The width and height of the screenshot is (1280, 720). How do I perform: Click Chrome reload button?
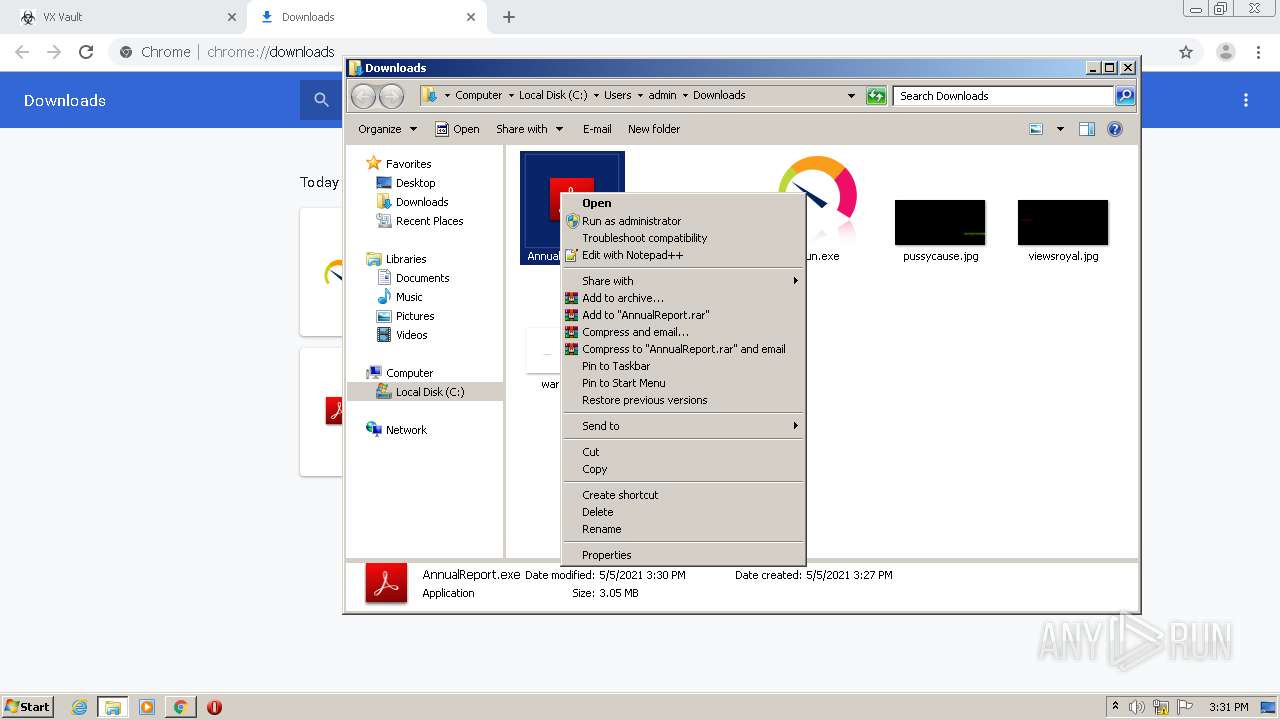point(86,52)
